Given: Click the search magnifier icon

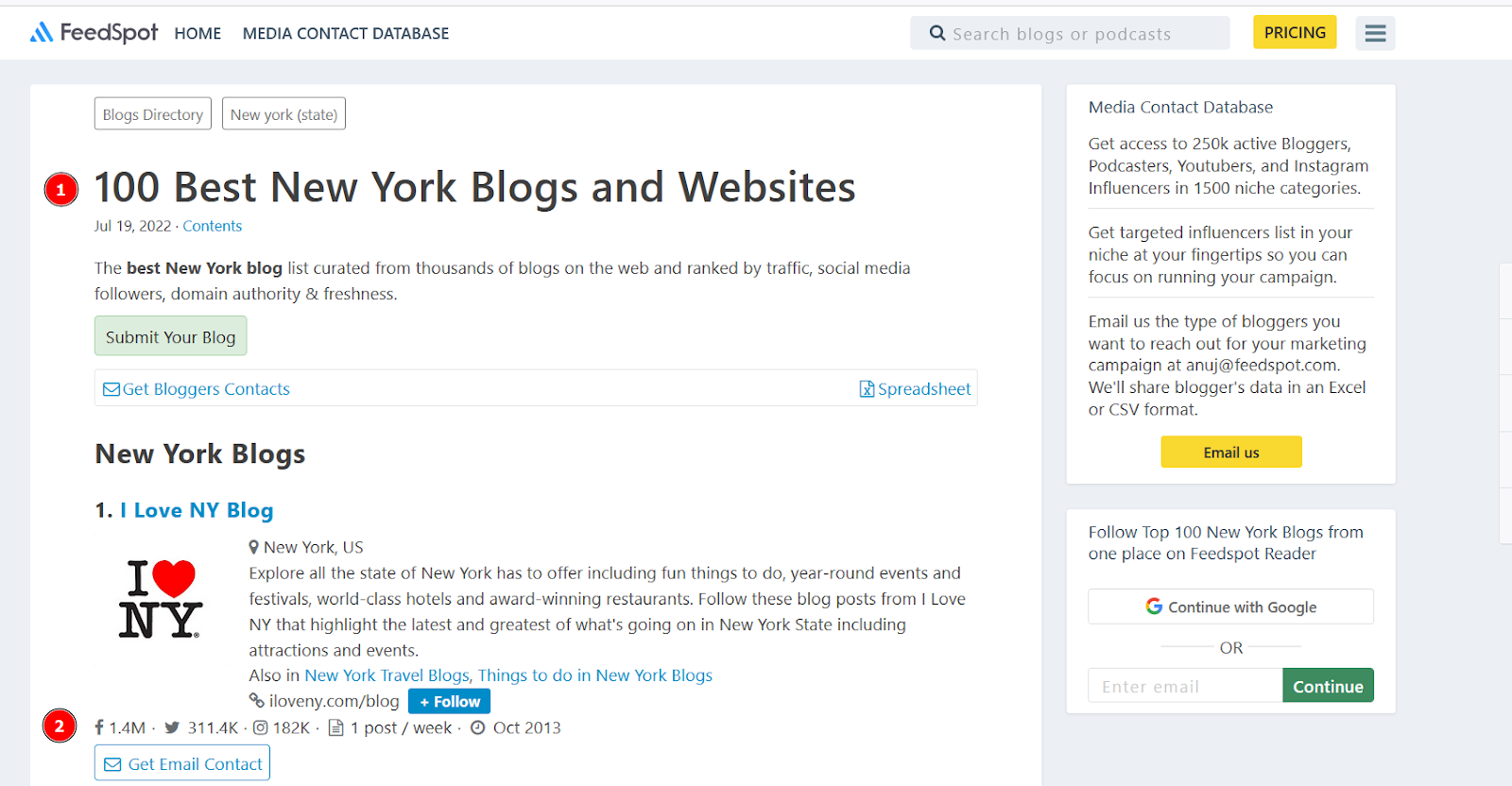Looking at the screenshot, I should [x=937, y=33].
